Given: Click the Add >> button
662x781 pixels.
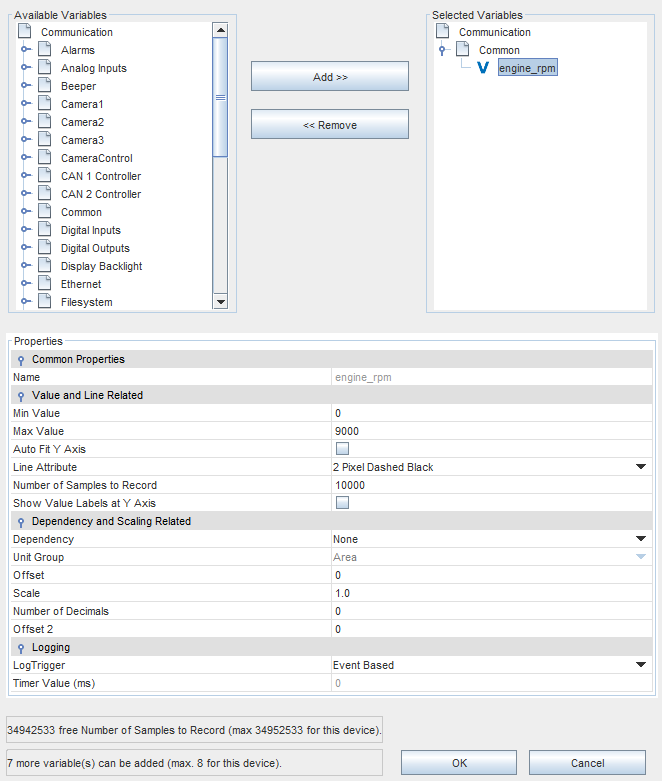Looking at the screenshot, I should (x=330, y=76).
